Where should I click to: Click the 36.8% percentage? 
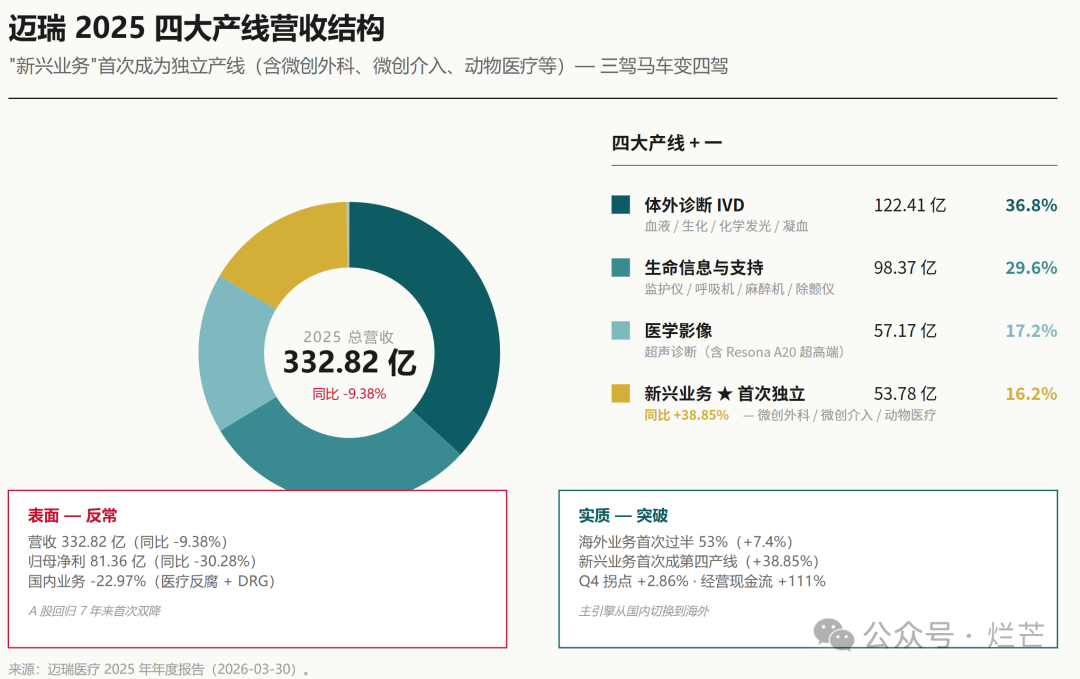pos(1031,205)
